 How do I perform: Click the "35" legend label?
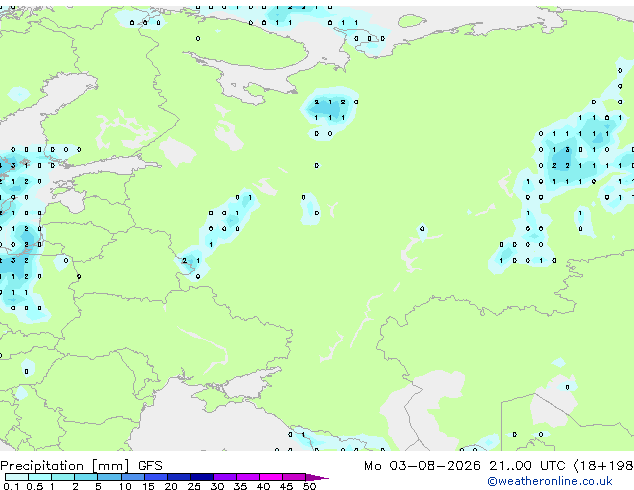point(240,486)
